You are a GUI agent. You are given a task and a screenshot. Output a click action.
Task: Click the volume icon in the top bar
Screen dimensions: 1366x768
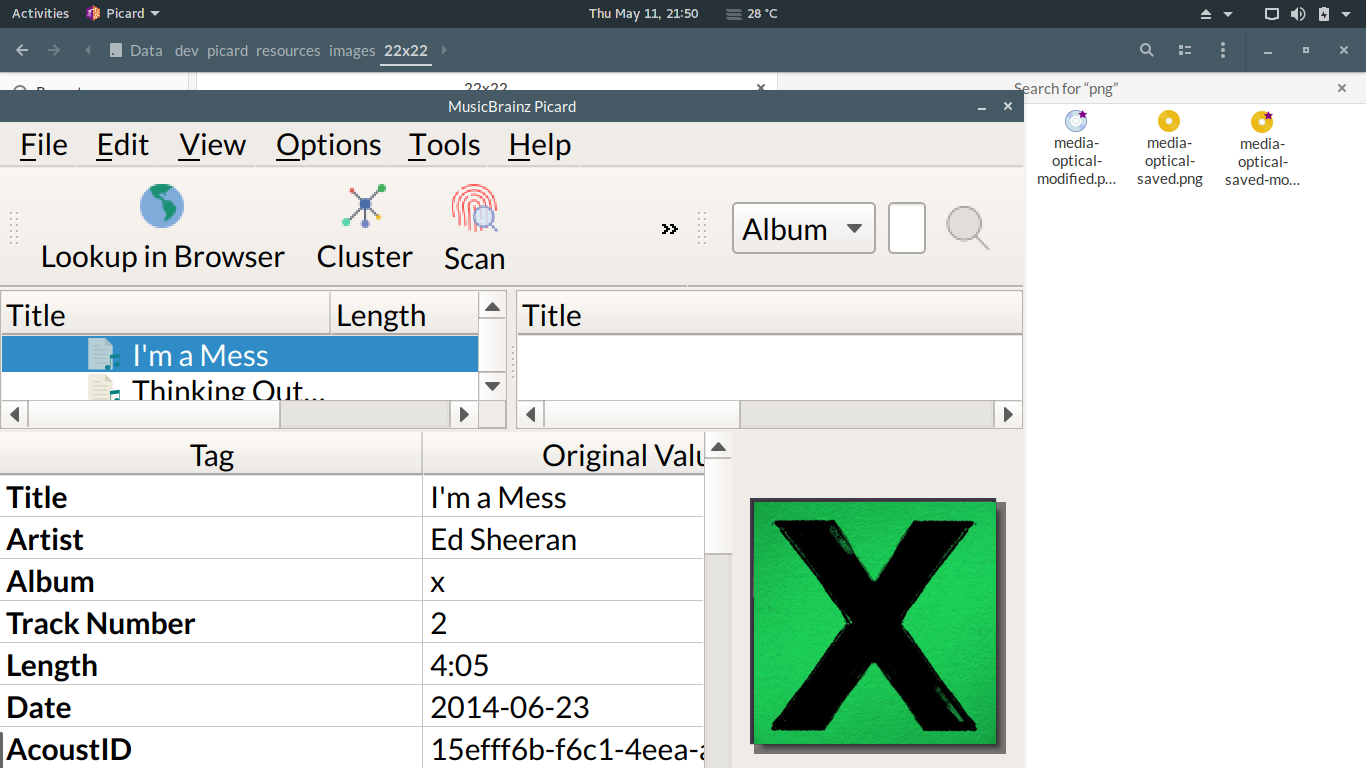(x=1298, y=14)
